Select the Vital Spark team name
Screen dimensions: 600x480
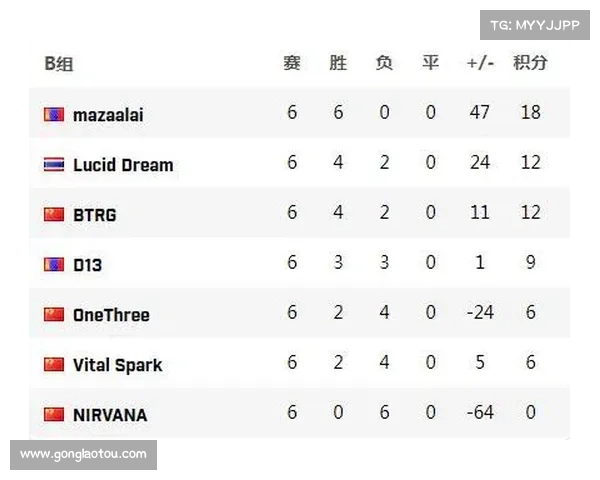[x=117, y=365]
